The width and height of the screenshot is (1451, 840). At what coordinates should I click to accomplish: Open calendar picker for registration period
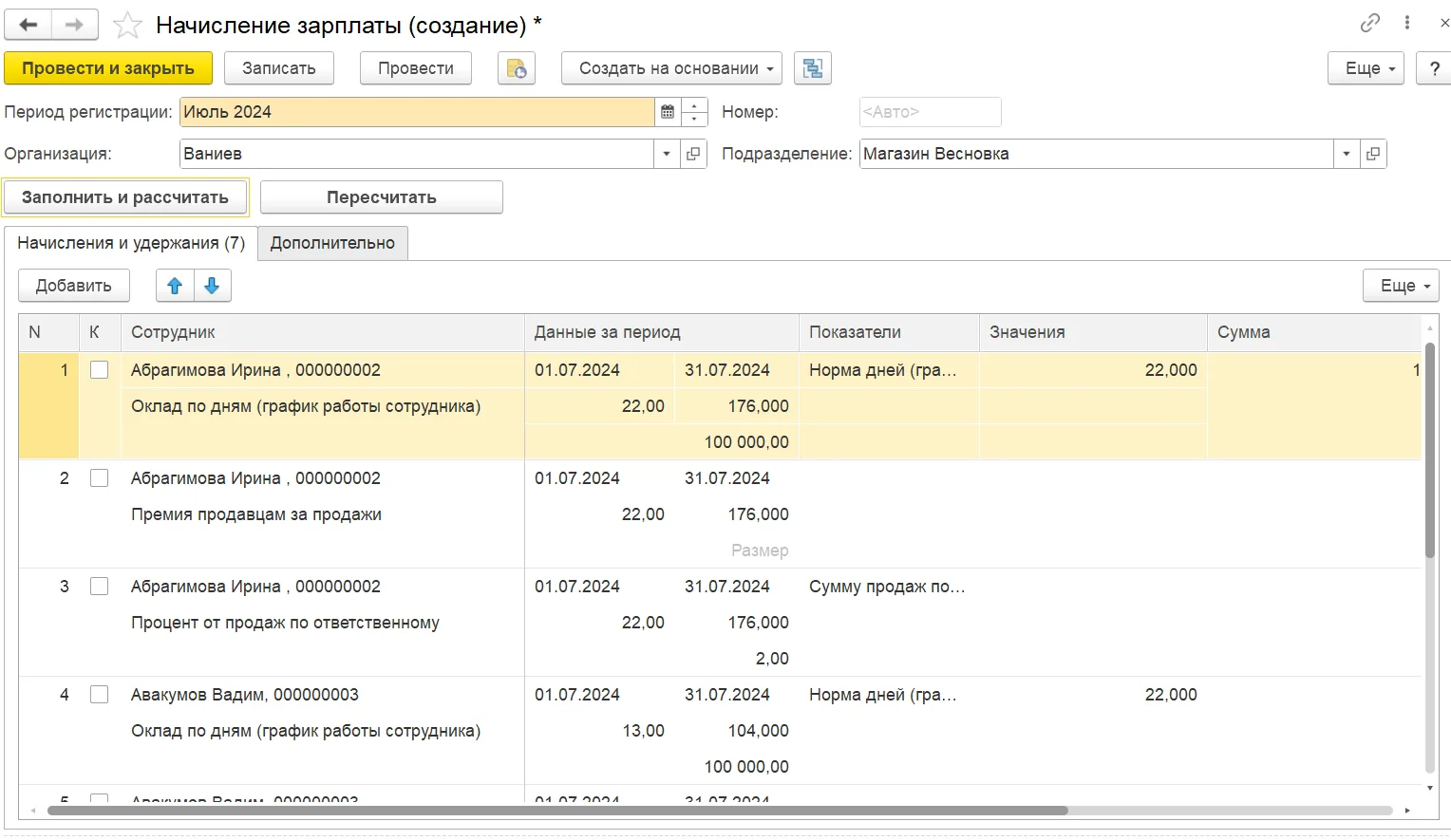pyautogui.click(x=668, y=112)
